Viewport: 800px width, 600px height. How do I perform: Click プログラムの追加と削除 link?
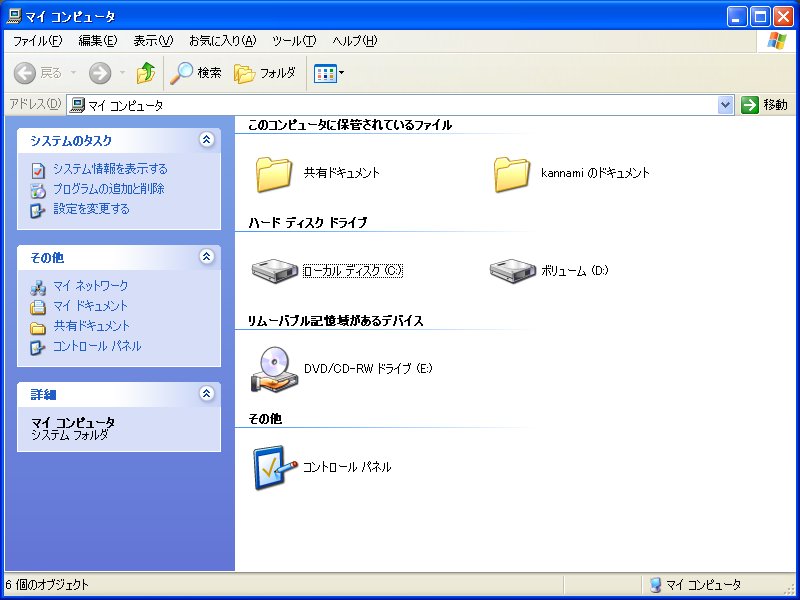pyautogui.click(x=109, y=189)
